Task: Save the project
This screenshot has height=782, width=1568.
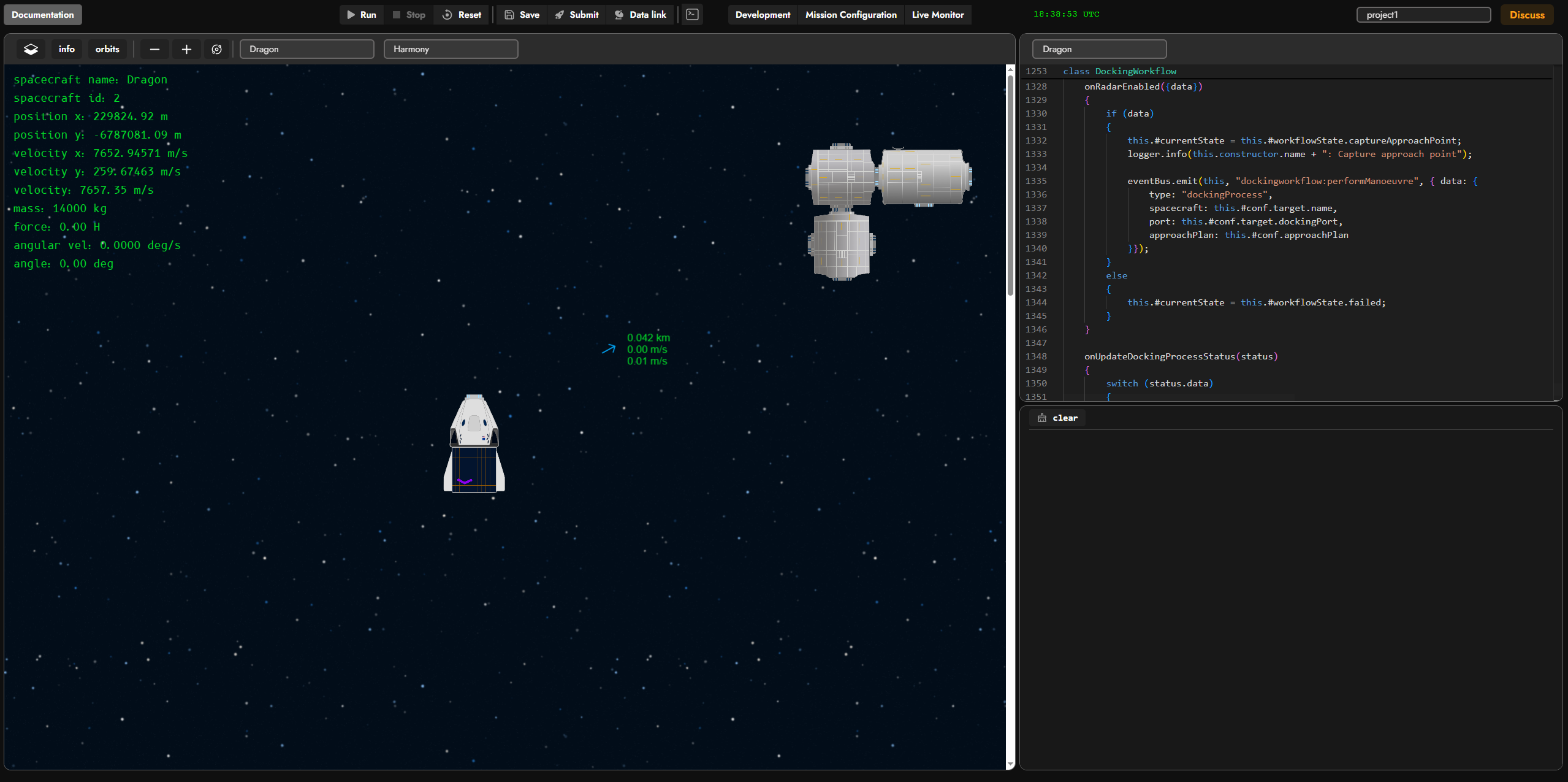Action: pyautogui.click(x=522, y=15)
